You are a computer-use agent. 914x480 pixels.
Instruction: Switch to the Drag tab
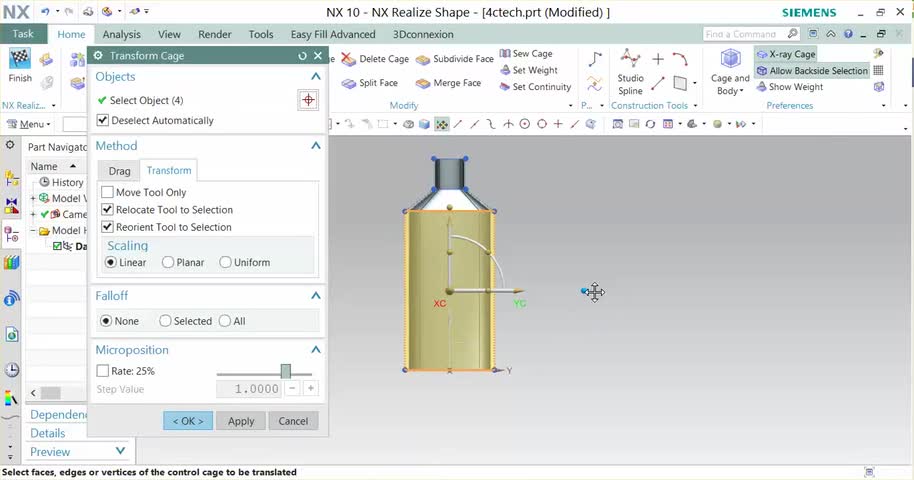(119, 171)
